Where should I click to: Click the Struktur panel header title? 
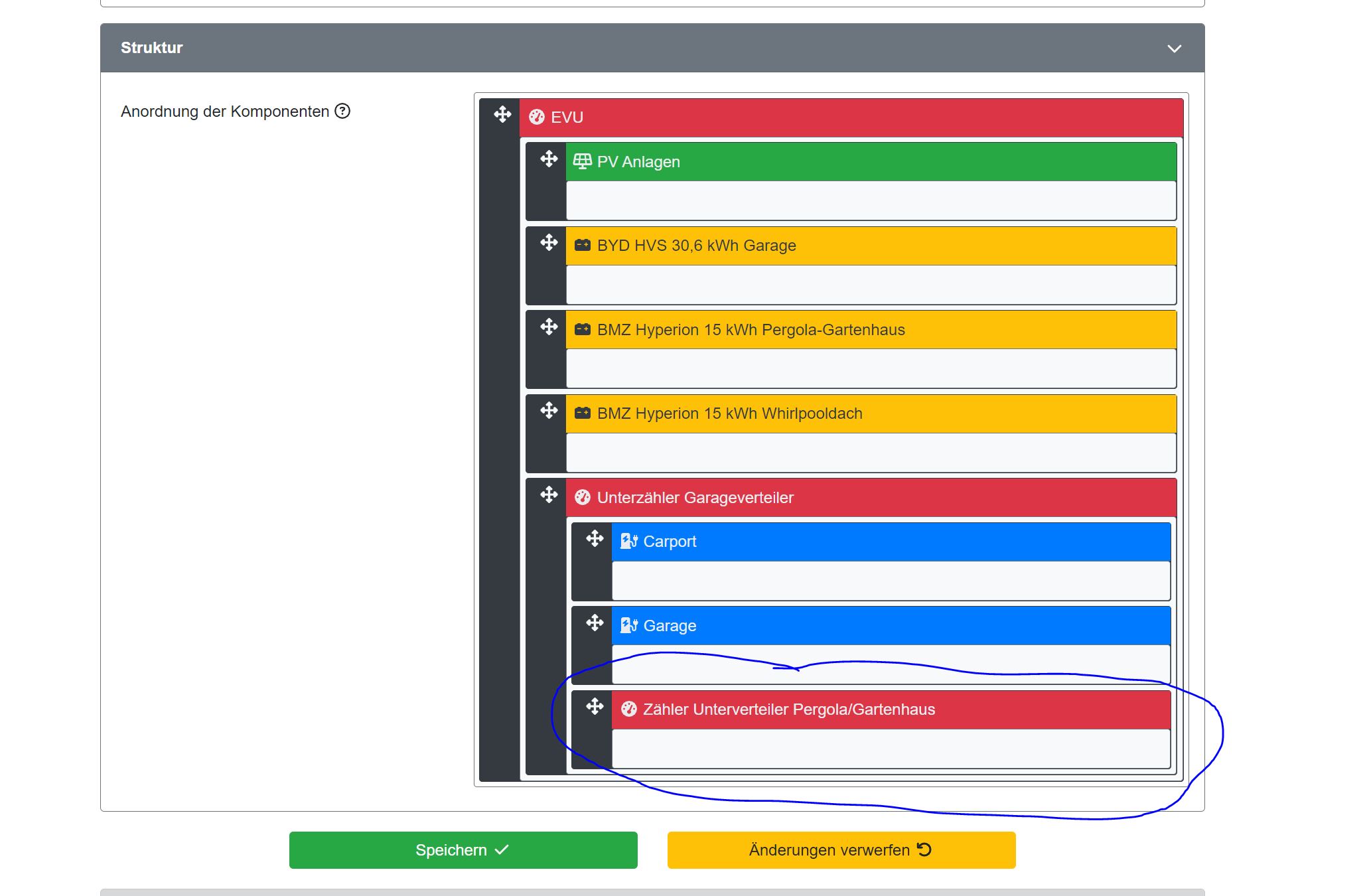click(152, 48)
